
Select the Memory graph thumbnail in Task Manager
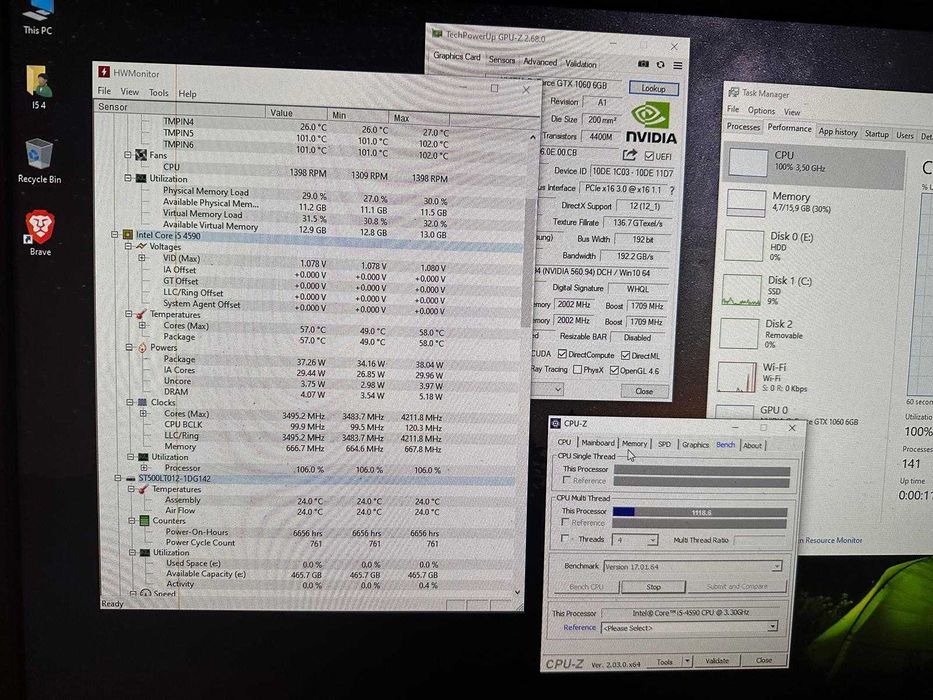coord(746,204)
